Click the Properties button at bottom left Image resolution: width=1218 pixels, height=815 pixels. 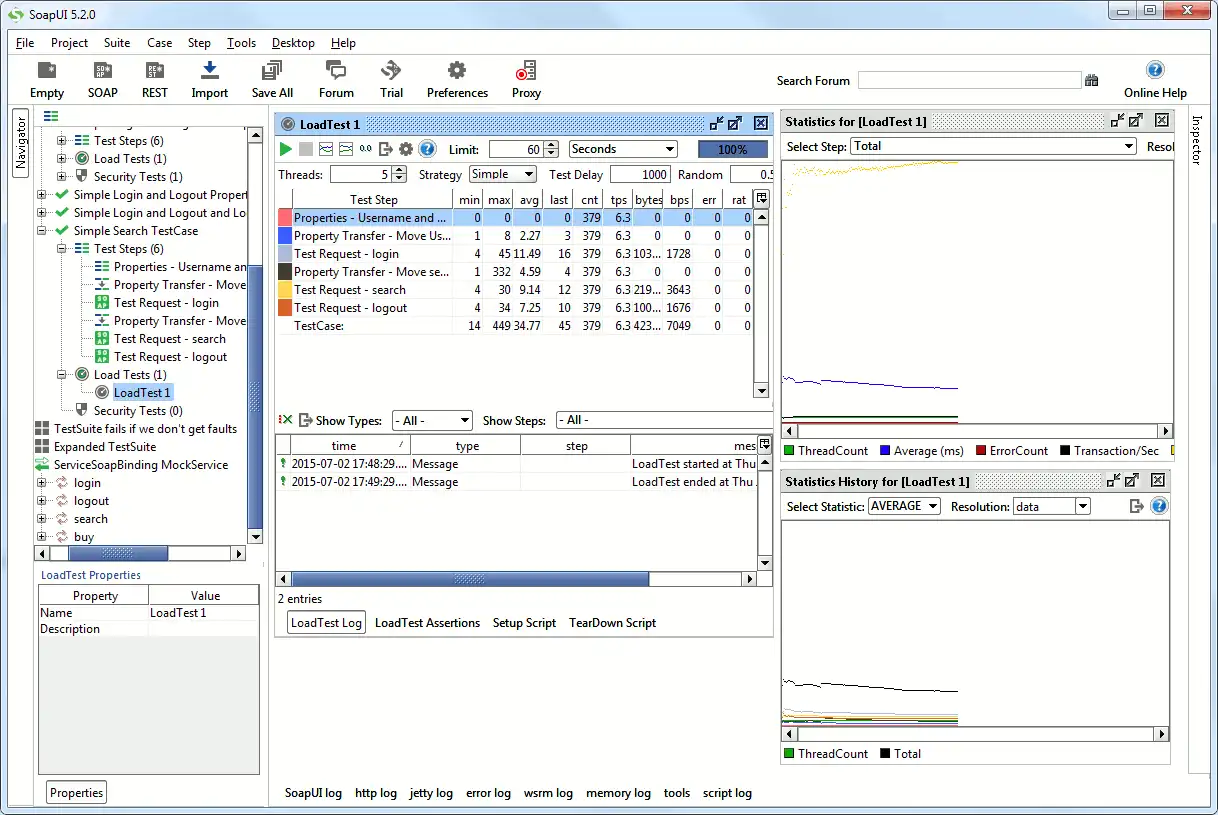tap(77, 793)
